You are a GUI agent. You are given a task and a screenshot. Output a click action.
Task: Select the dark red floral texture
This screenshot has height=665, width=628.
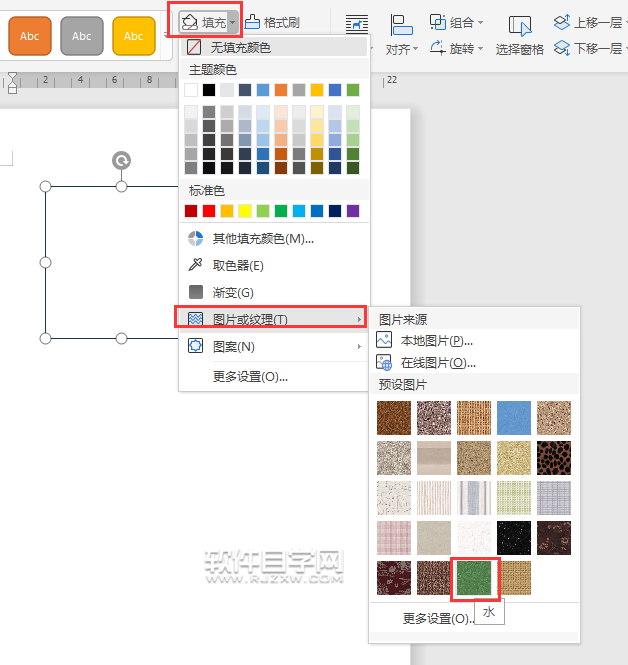tap(394, 578)
